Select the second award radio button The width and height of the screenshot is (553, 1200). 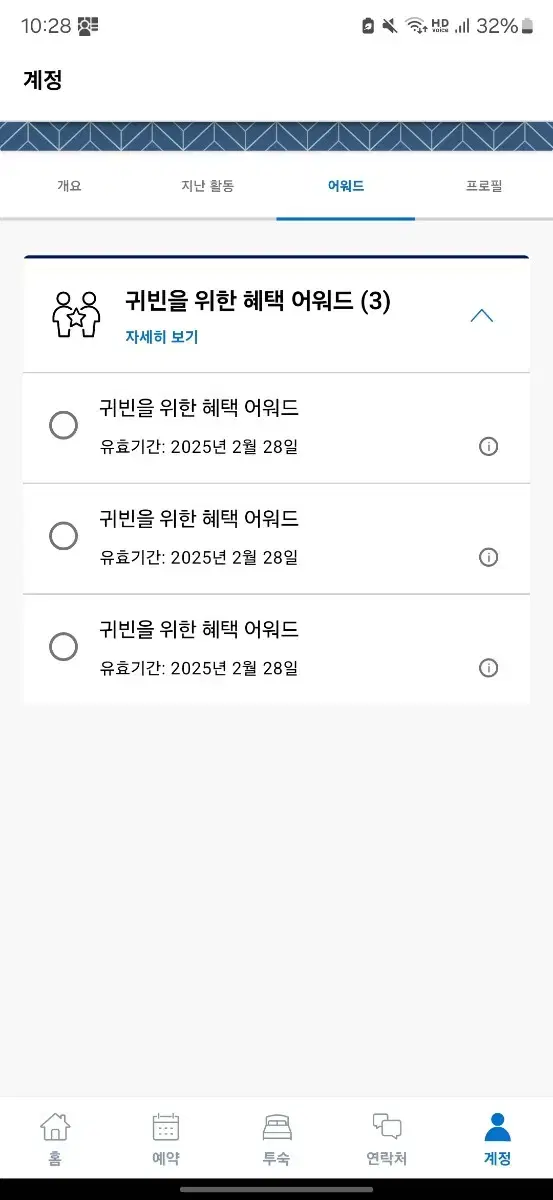pos(63,536)
